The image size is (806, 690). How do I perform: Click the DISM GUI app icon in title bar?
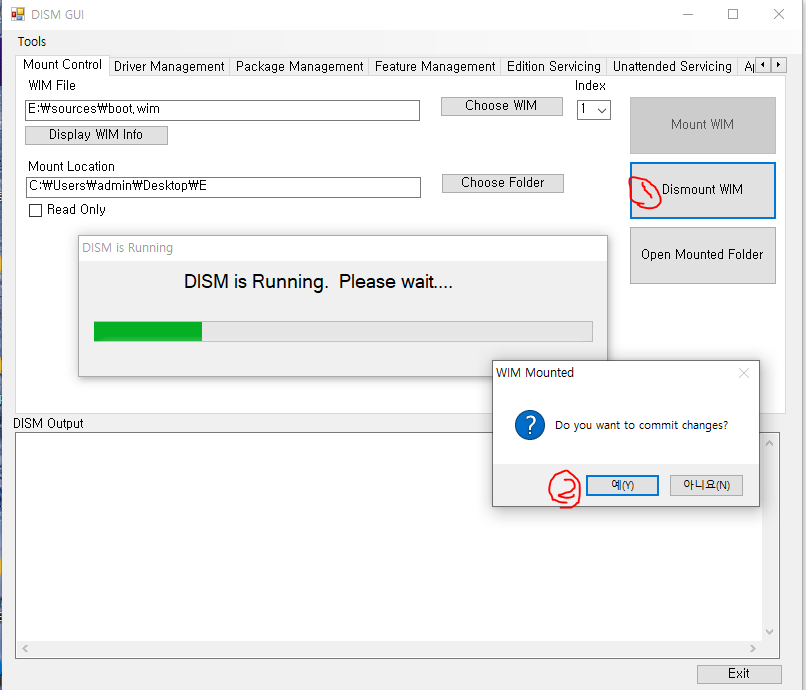click(17, 14)
